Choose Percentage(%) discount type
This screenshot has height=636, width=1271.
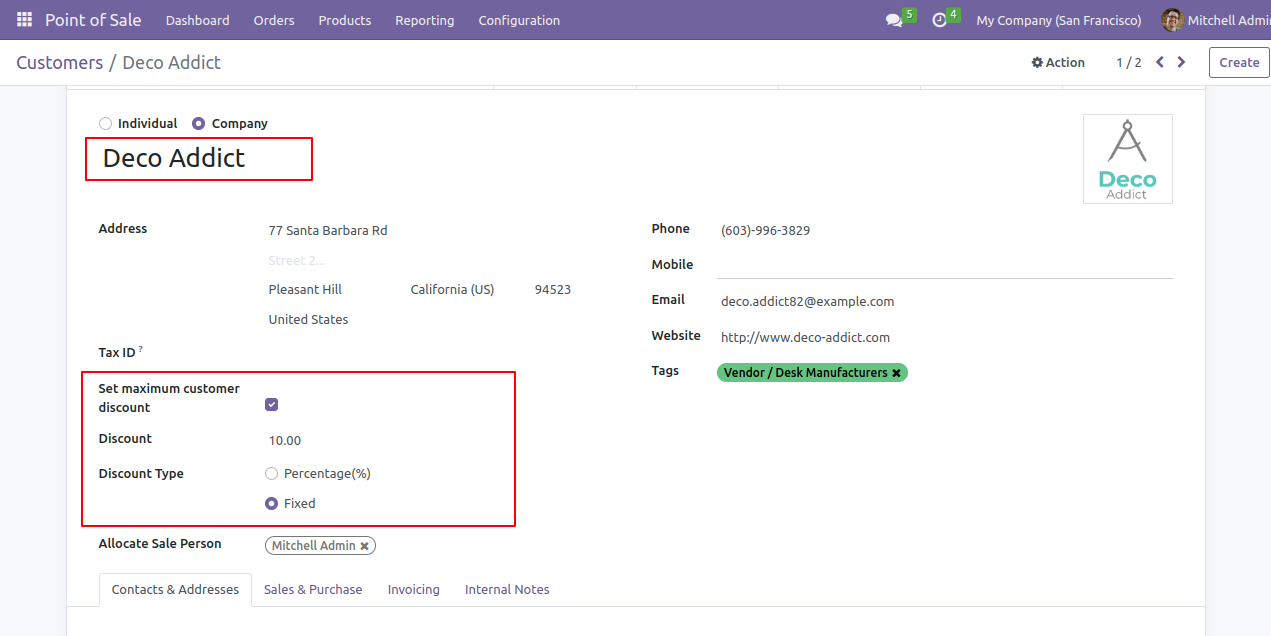click(271, 474)
